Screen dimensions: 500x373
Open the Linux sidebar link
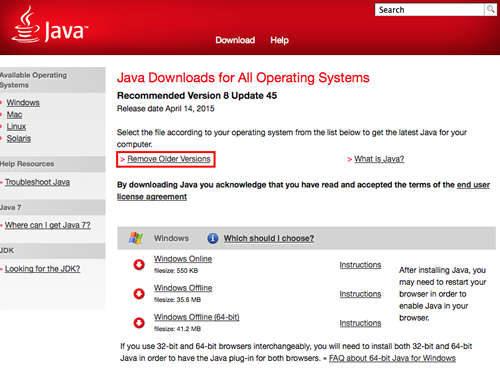click(16, 126)
